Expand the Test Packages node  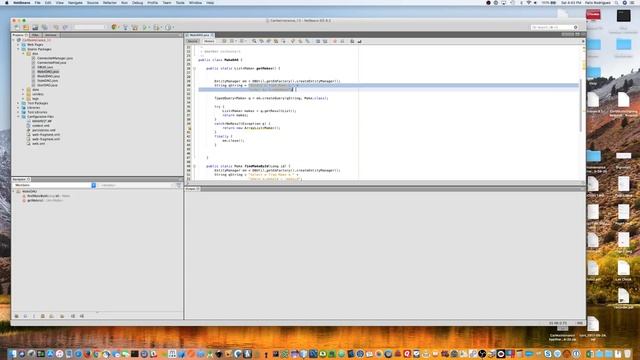[18, 103]
